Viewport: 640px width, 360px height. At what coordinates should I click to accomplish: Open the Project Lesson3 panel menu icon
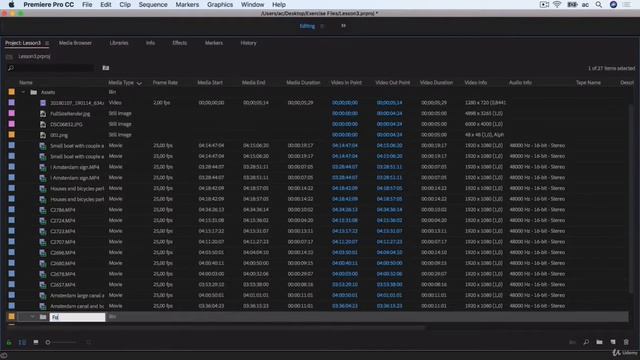pos(47,43)
